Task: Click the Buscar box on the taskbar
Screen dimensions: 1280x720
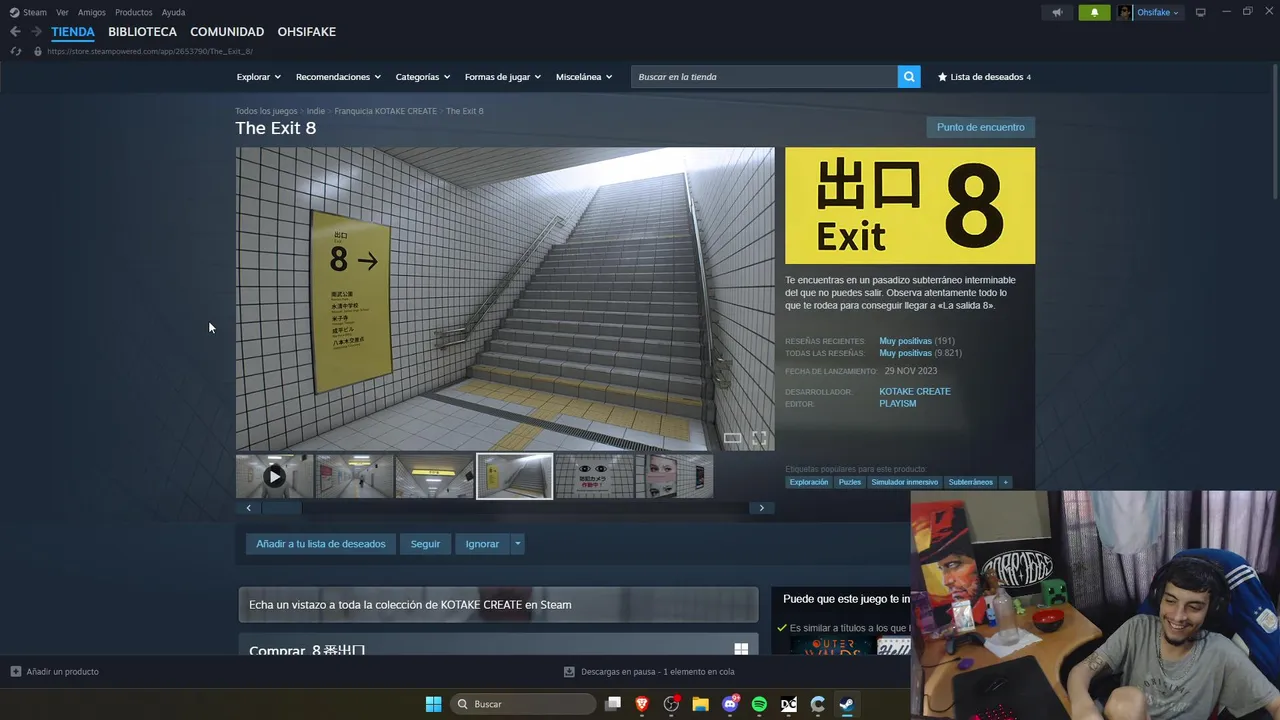Action: tap(523, 704)
